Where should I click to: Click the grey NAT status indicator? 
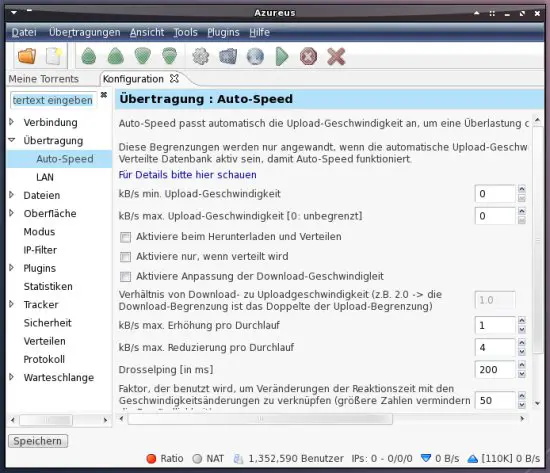pyautogui.click(x=197, y=458)
